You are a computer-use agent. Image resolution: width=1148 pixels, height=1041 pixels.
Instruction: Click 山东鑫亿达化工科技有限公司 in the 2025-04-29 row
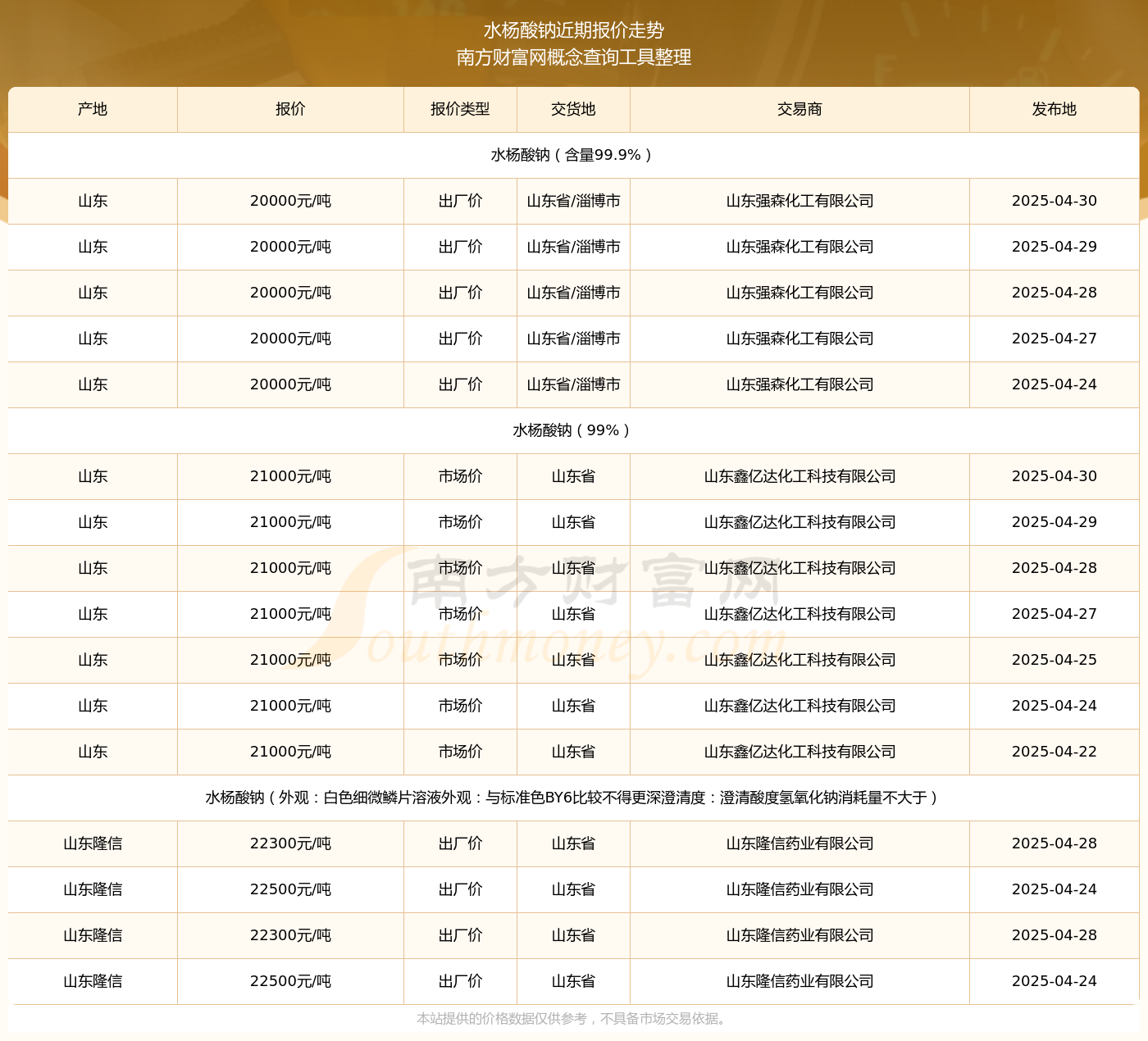pyautogui.click(x=799, y=522)
